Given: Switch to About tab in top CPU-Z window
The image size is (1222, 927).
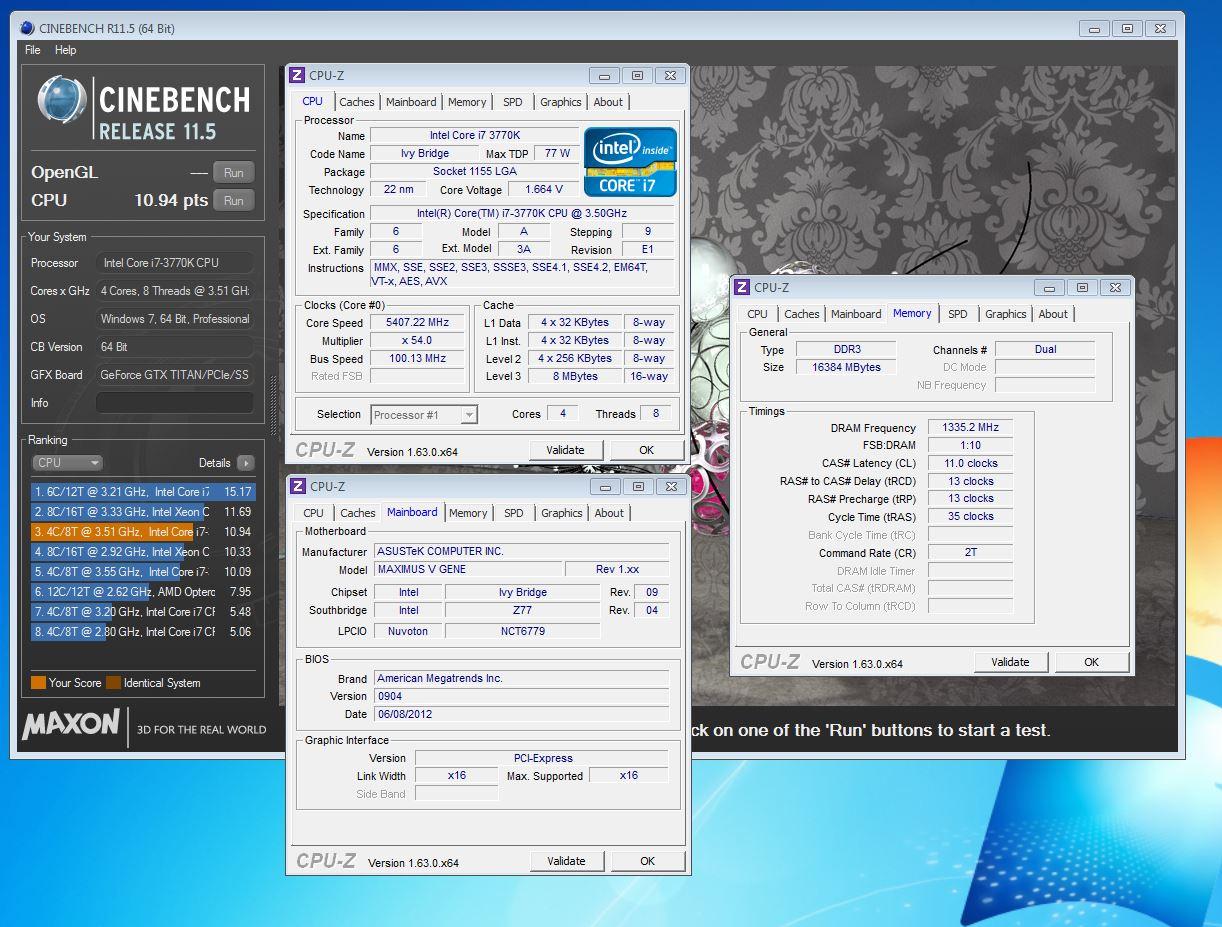Looking at the screenshot, I should tap(608, 102).
